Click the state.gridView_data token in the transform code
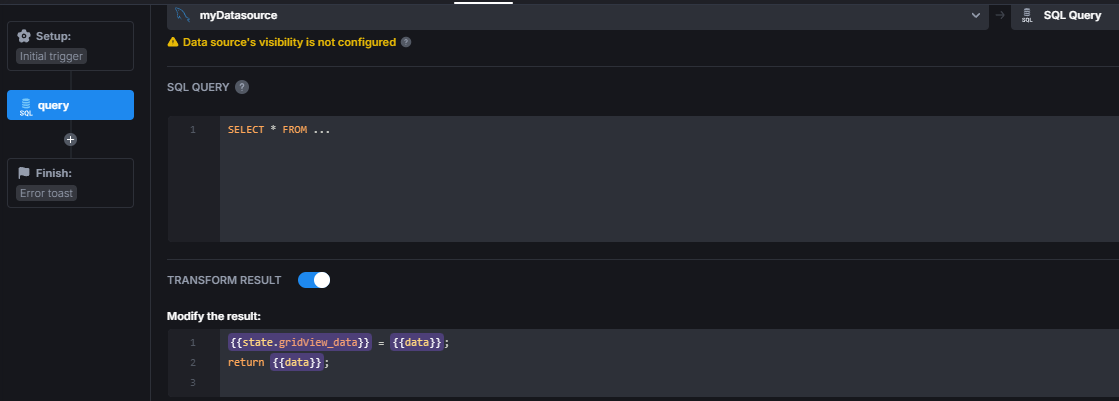 click(x=301, y=343)
